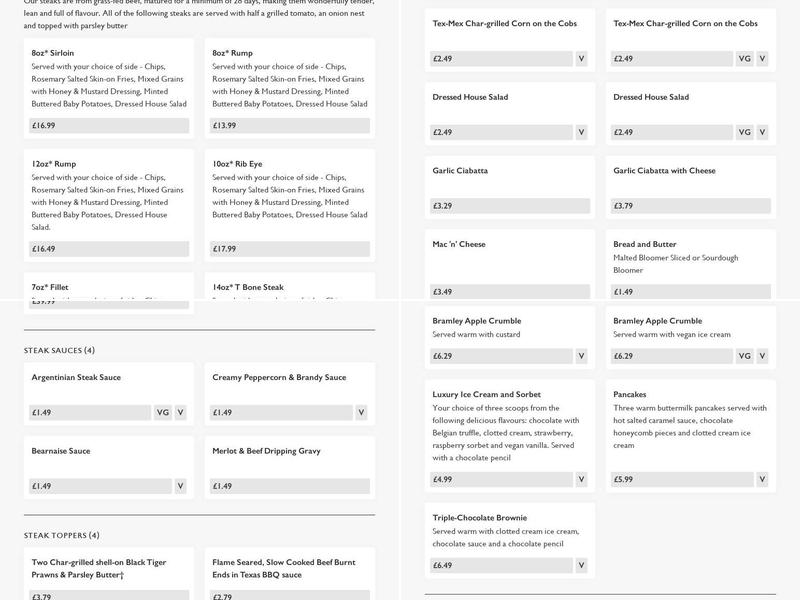Click the V badge on Luxury Ice Cream and Sorbet
Image resolution: width=800 pixels, height=600 pixels.
click(x=581, y=479)
